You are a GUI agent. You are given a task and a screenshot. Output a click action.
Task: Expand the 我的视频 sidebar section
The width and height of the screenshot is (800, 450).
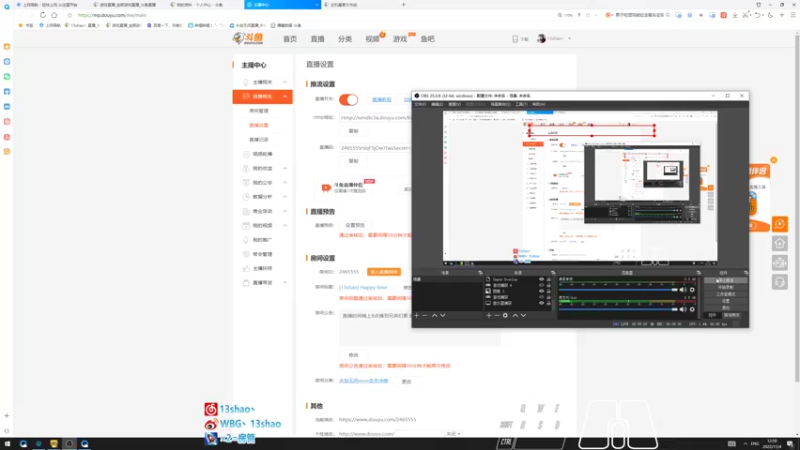pyautogui.click(x=285, y=226)
